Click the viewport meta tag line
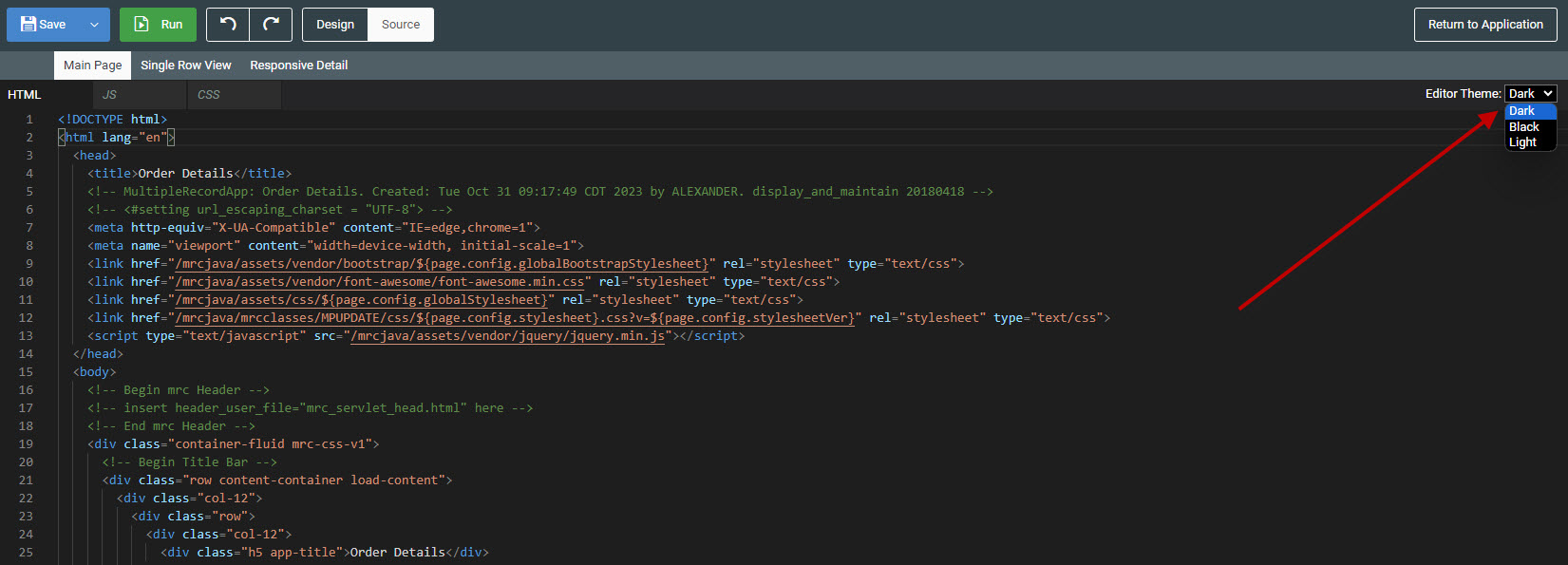1568x565 pixels. click(x=336, y=246)
